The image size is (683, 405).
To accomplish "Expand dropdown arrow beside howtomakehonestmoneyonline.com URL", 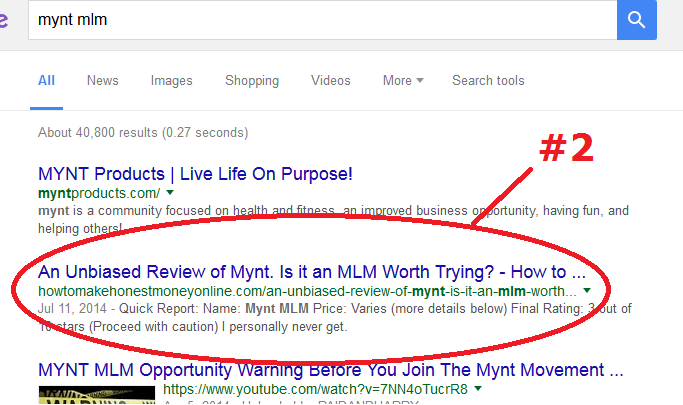I will [x=587, y=290].
